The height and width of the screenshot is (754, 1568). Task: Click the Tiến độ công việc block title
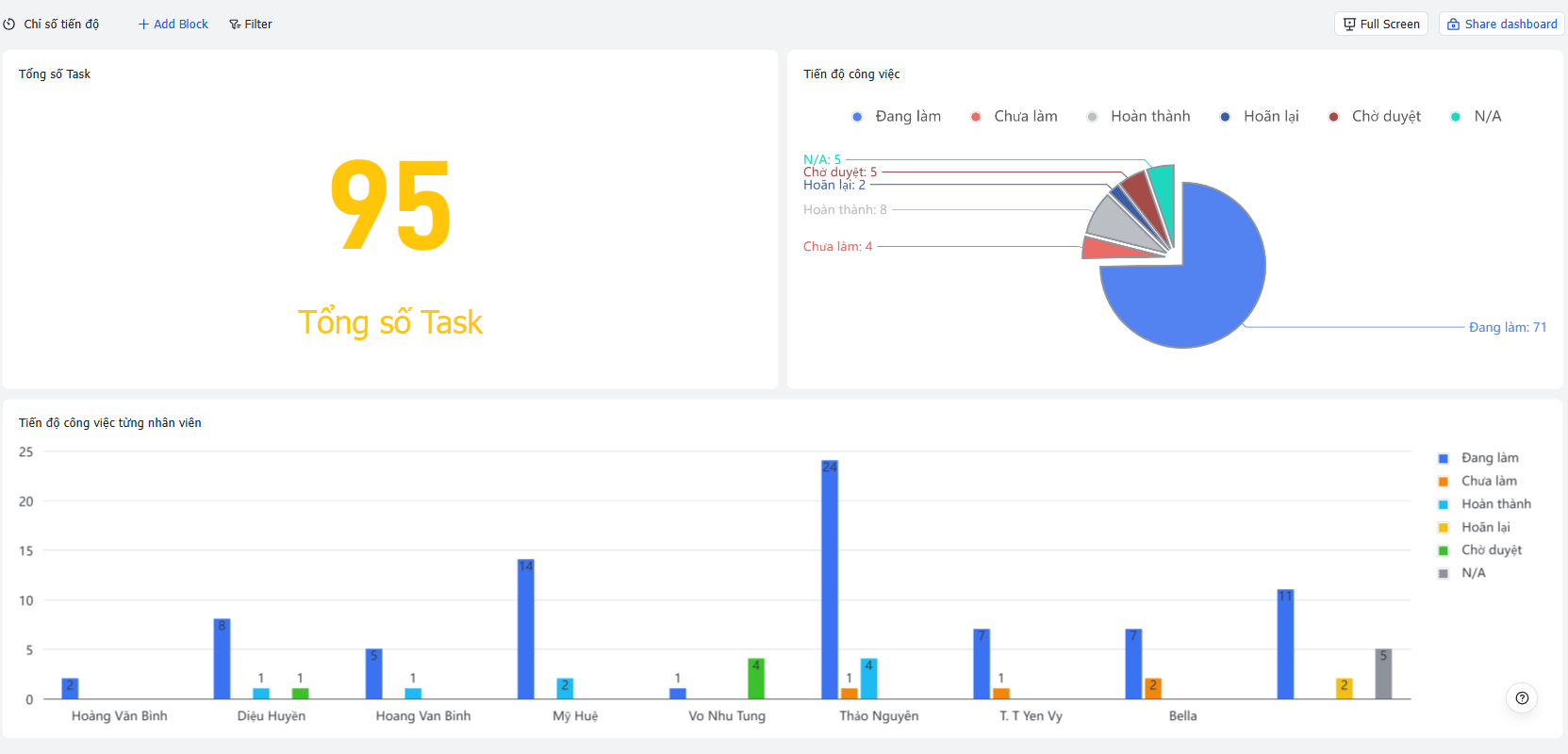pyautogui.click(x=851, y=74)
